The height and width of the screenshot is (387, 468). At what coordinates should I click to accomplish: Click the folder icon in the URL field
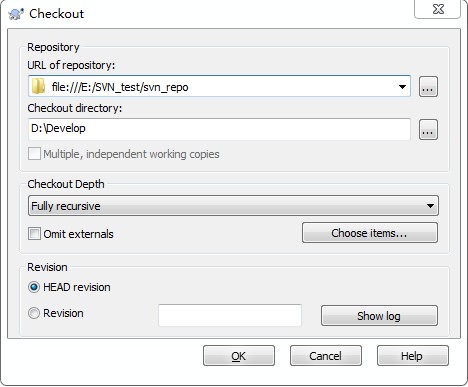point(38,86)
